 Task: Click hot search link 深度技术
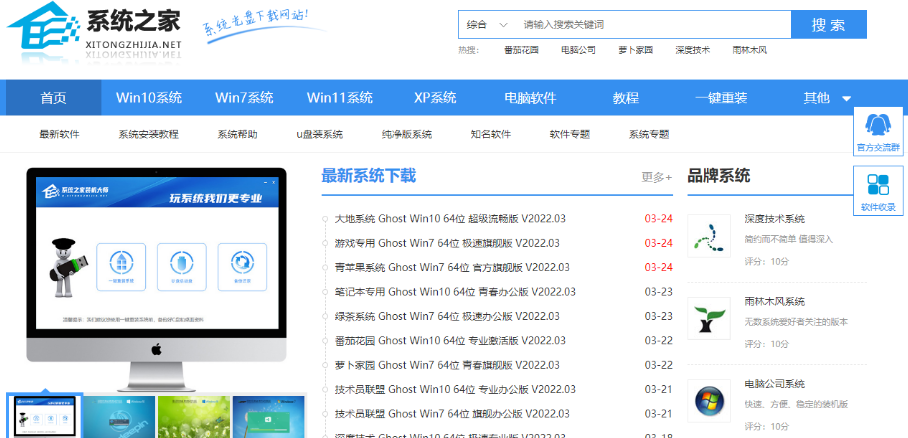(x=693, y=50)
